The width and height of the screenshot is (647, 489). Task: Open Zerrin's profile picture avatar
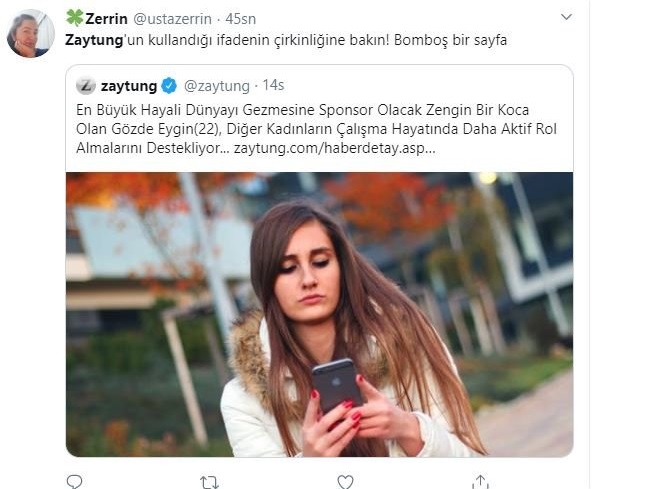pyautogui.click(x=31, y=34)
